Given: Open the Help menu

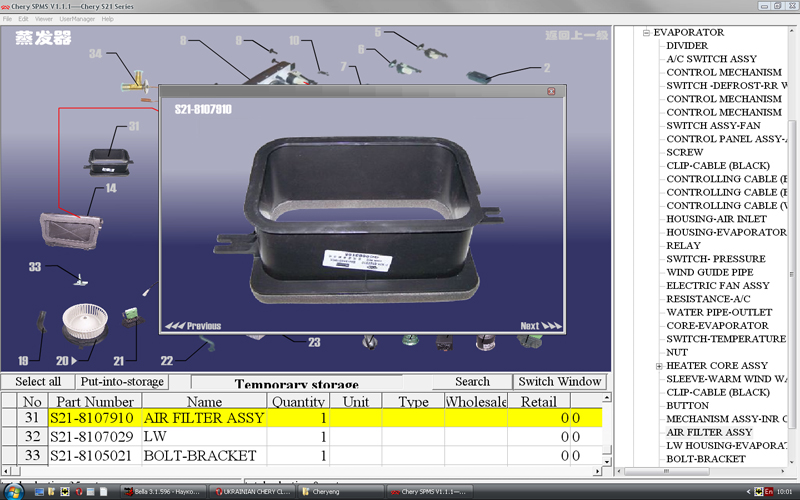Looking at the screenshot, I should pyautogui.click(x=107, y=19).
